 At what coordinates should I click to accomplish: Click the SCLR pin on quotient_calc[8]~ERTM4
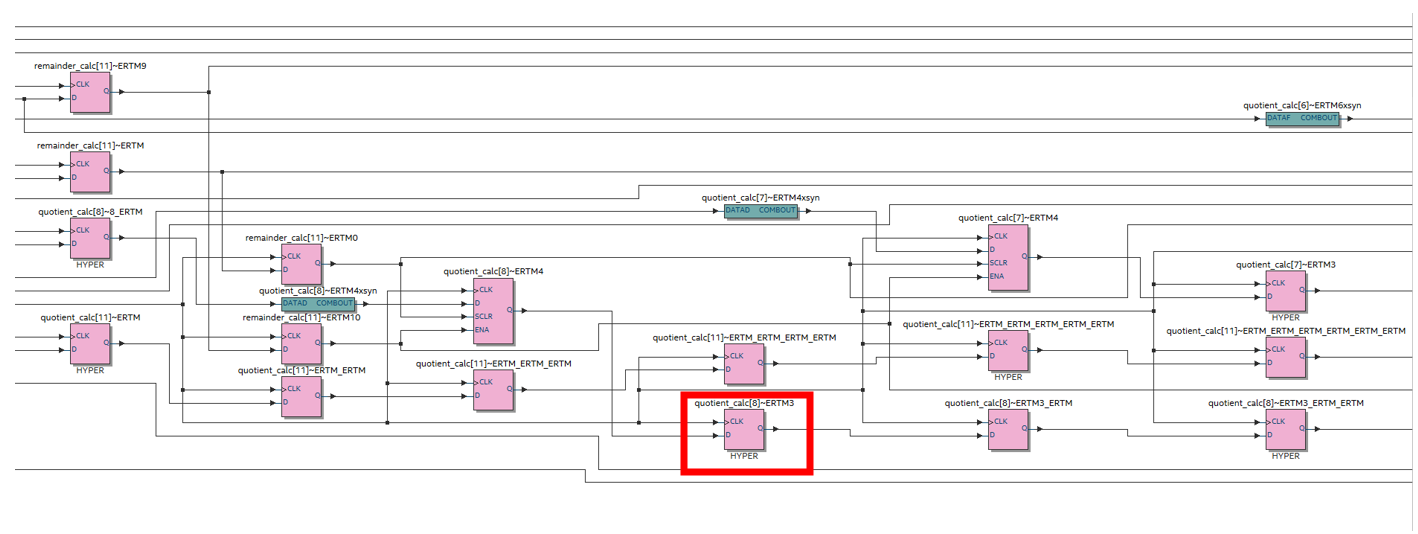[483, 317]
